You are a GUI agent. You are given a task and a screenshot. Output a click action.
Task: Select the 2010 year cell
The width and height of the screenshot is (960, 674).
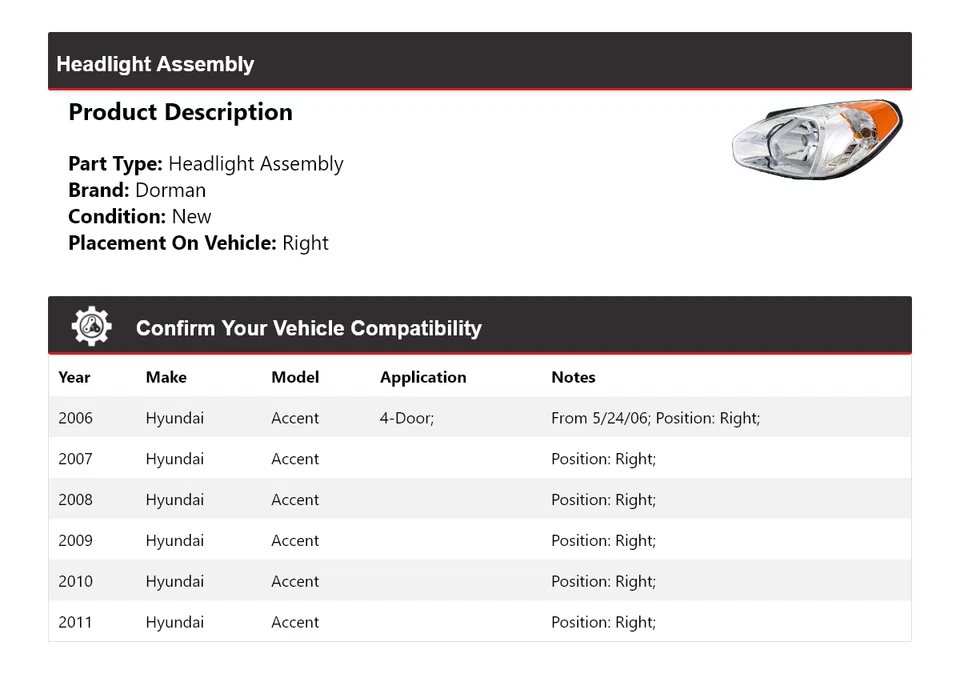(x=75, y=582)
